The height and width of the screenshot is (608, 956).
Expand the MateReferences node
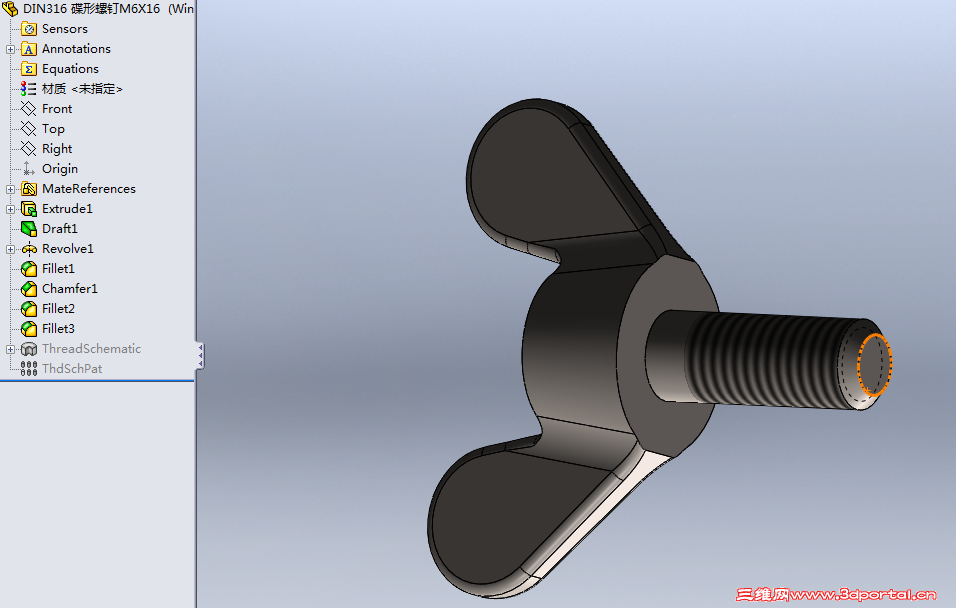point(10,190)
